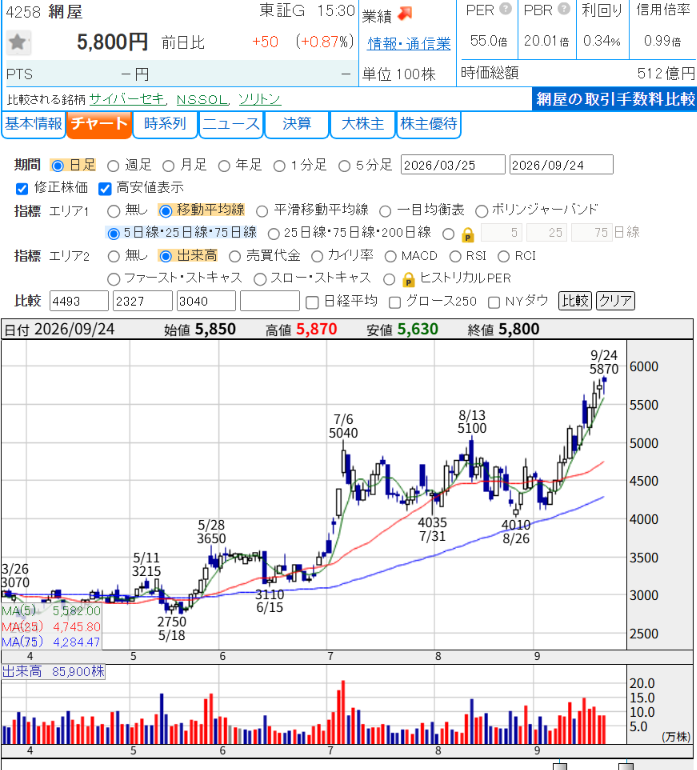
Task: Click the comparison code field 2327
Action: (142, 301)
